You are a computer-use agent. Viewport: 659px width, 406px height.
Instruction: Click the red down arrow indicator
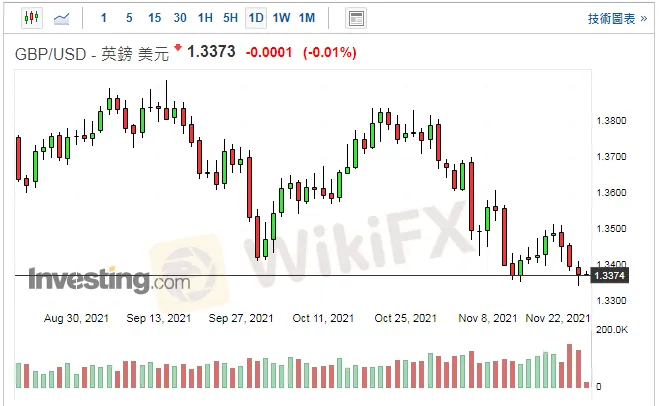178,48
